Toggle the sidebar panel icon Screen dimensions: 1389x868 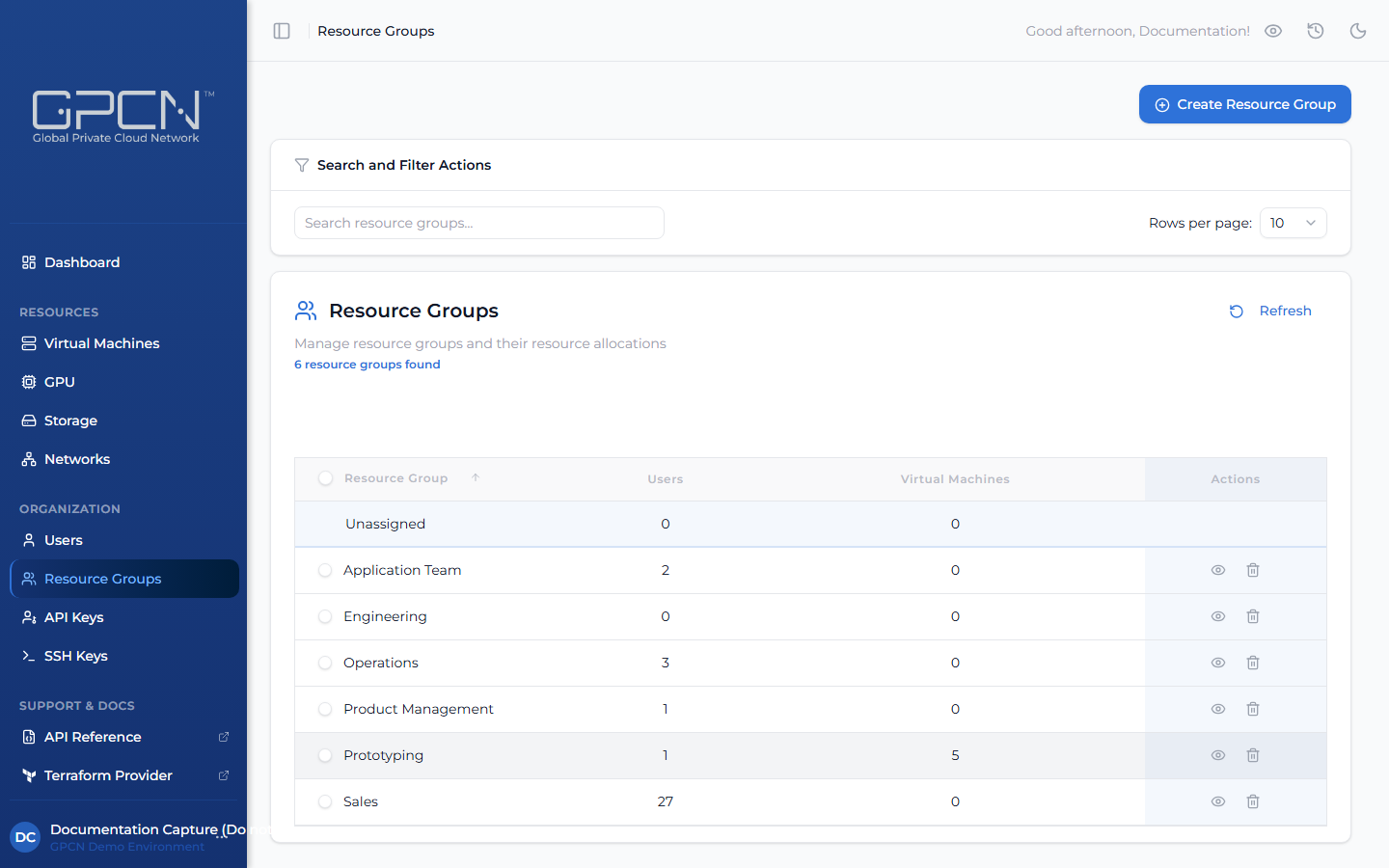click(282, 31)
